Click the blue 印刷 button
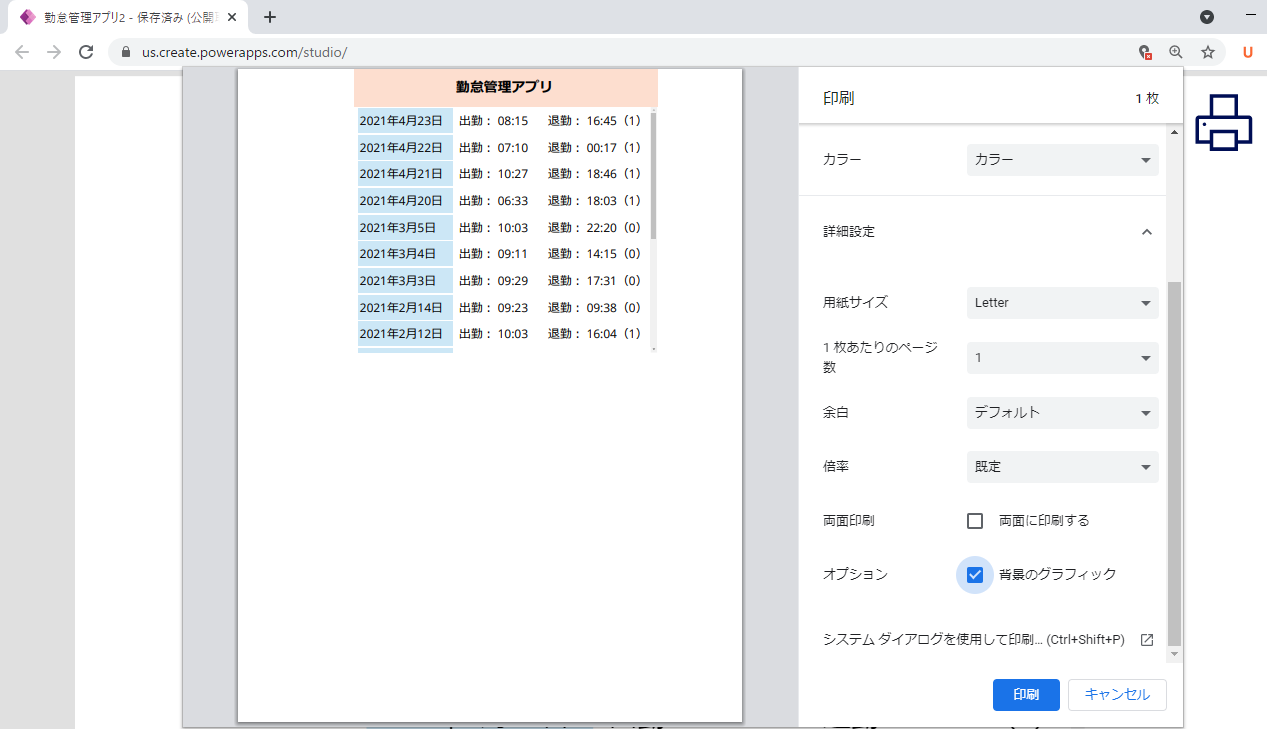The image size is (1267, 729). coord(1026,695)
